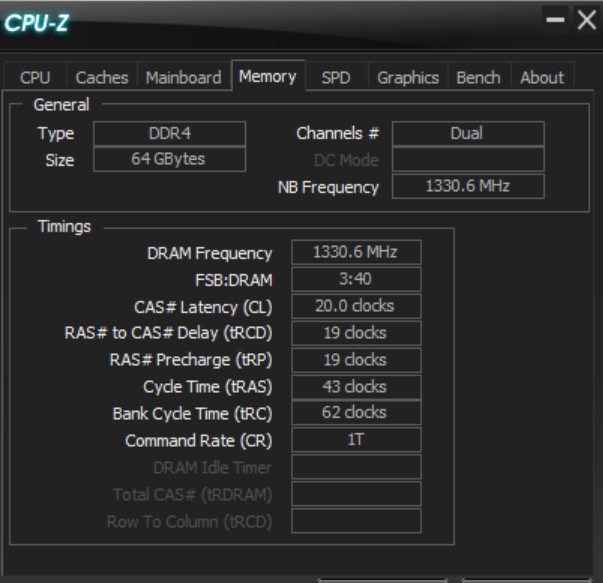The height and width of the screenshot is (583, 603).
Task: Minimize the CPU-Z window
Action: [556, 19]
